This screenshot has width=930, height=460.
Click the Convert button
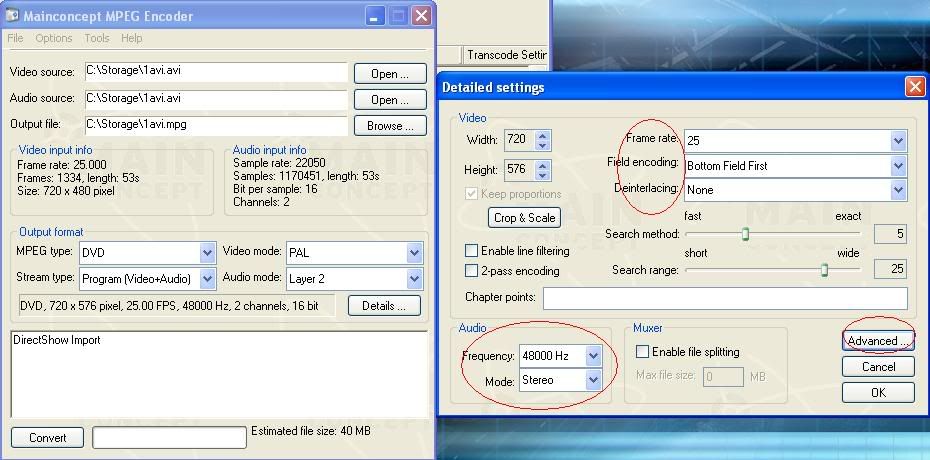click(47, 438)
